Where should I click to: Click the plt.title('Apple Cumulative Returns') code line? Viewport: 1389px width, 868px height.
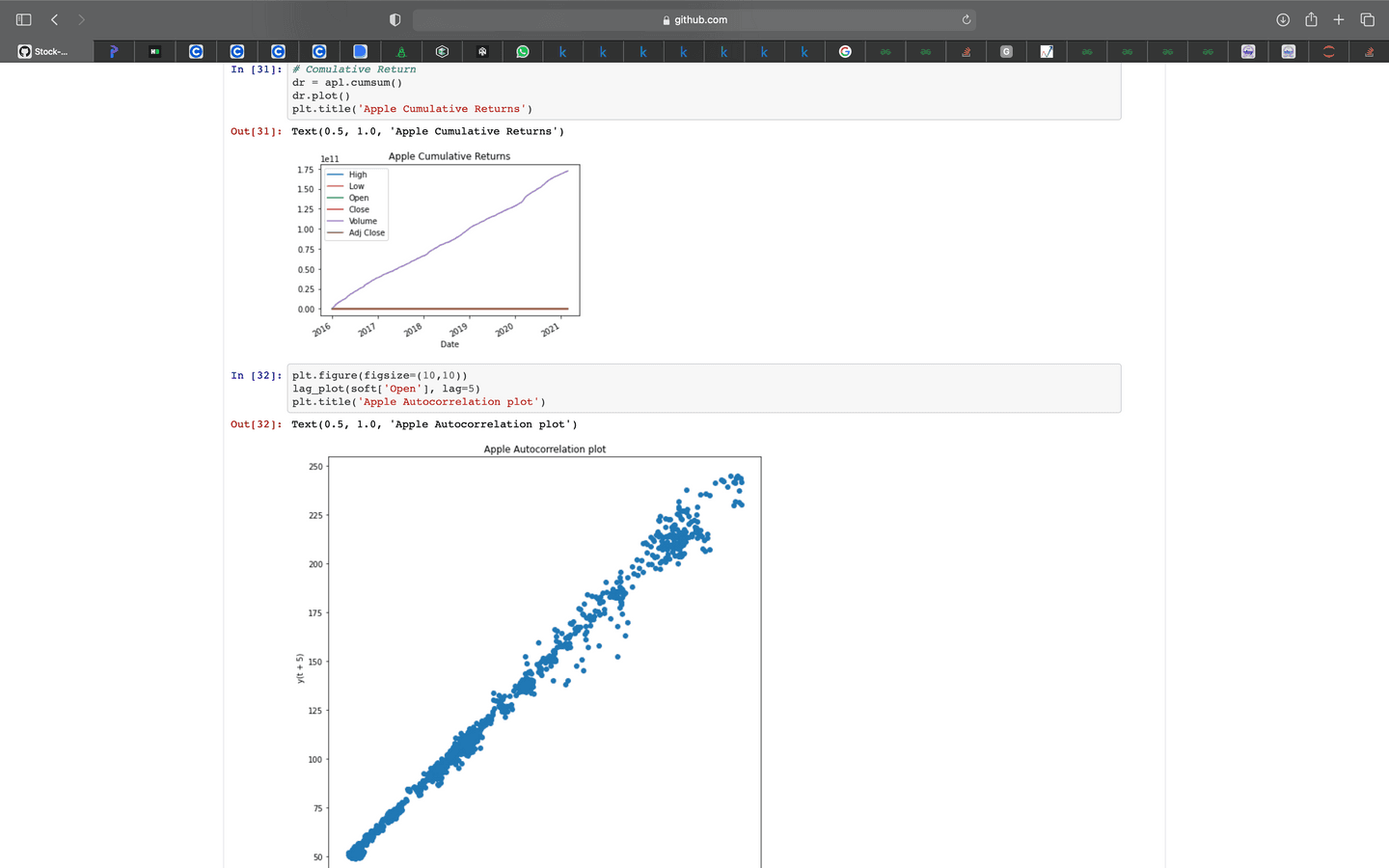tap(412, 109)
